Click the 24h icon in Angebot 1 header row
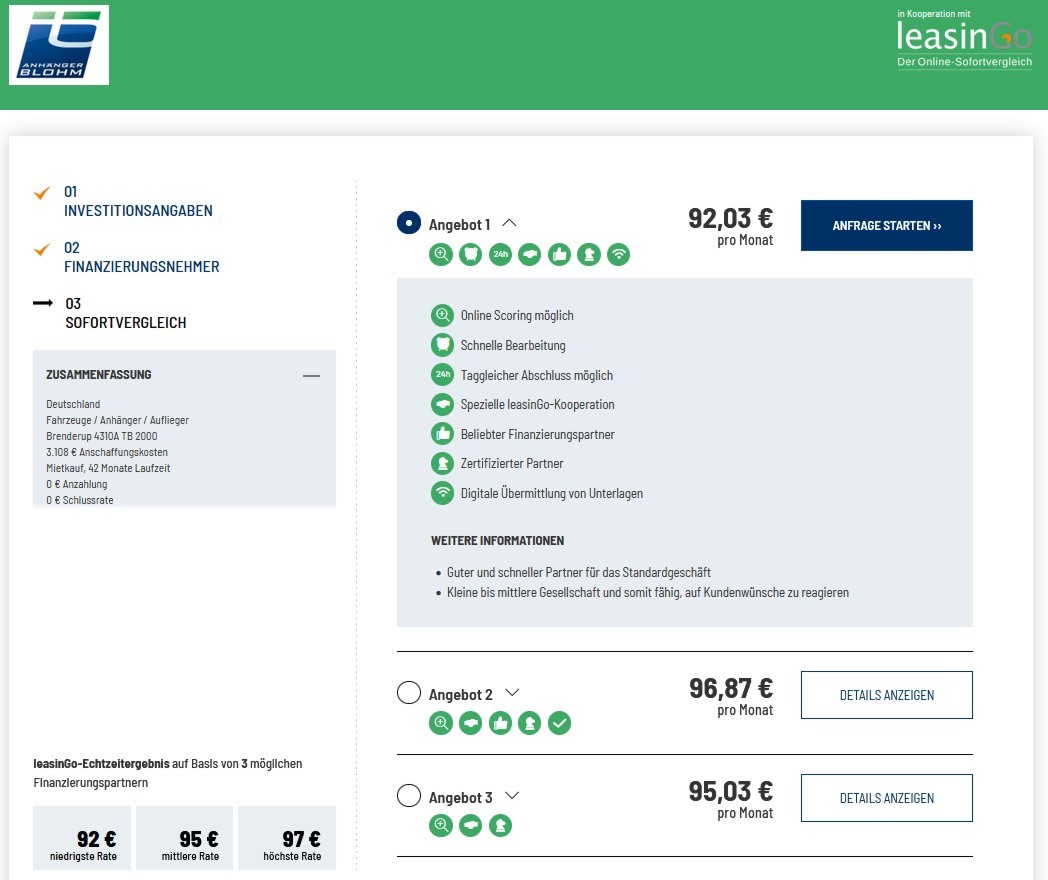This screenshot has height=880, width=1048. point(500,255)
